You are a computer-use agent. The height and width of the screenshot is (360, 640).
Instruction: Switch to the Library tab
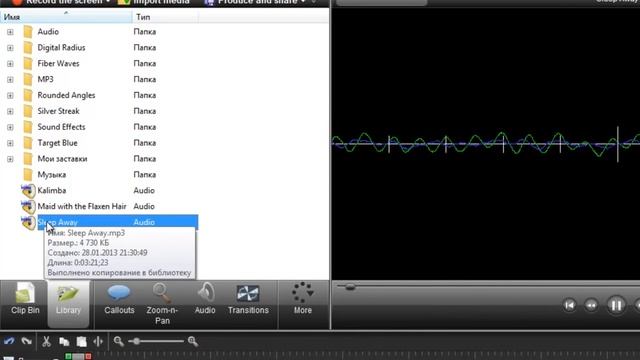[x=68, y=304]
